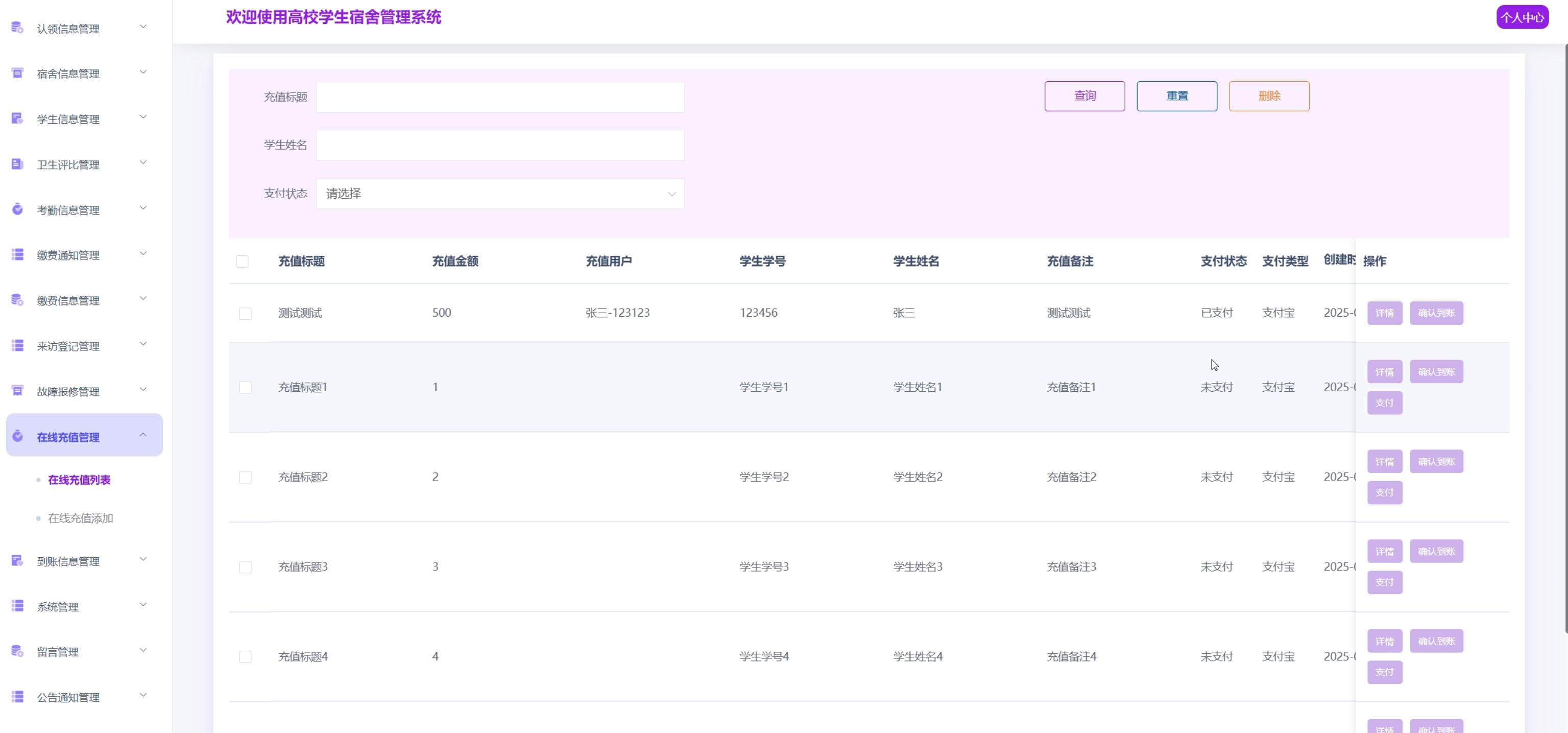
Task: Click the cell 张三-123123
Action: pyautogui.click(x=617, y=313)
